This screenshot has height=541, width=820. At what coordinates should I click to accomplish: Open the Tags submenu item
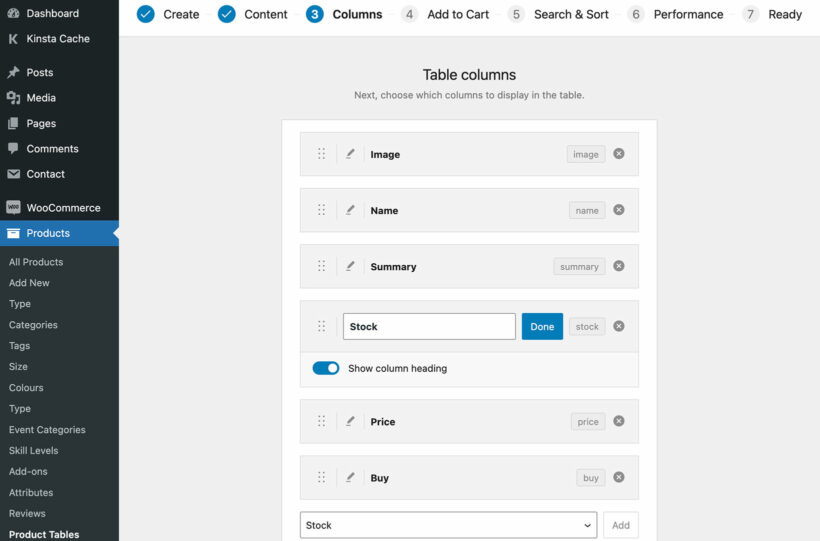tap(19, 346)
